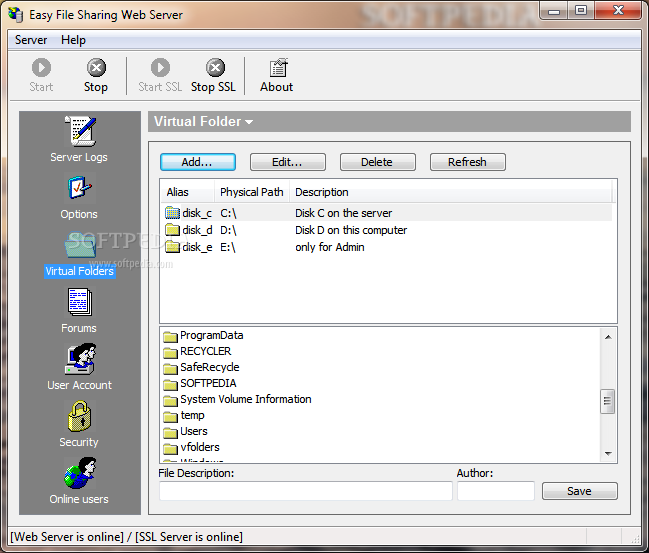Click the 'C:\' physical path cell
Image resolution: width=649 pixels, height=553 pixels.
[228, 213]
